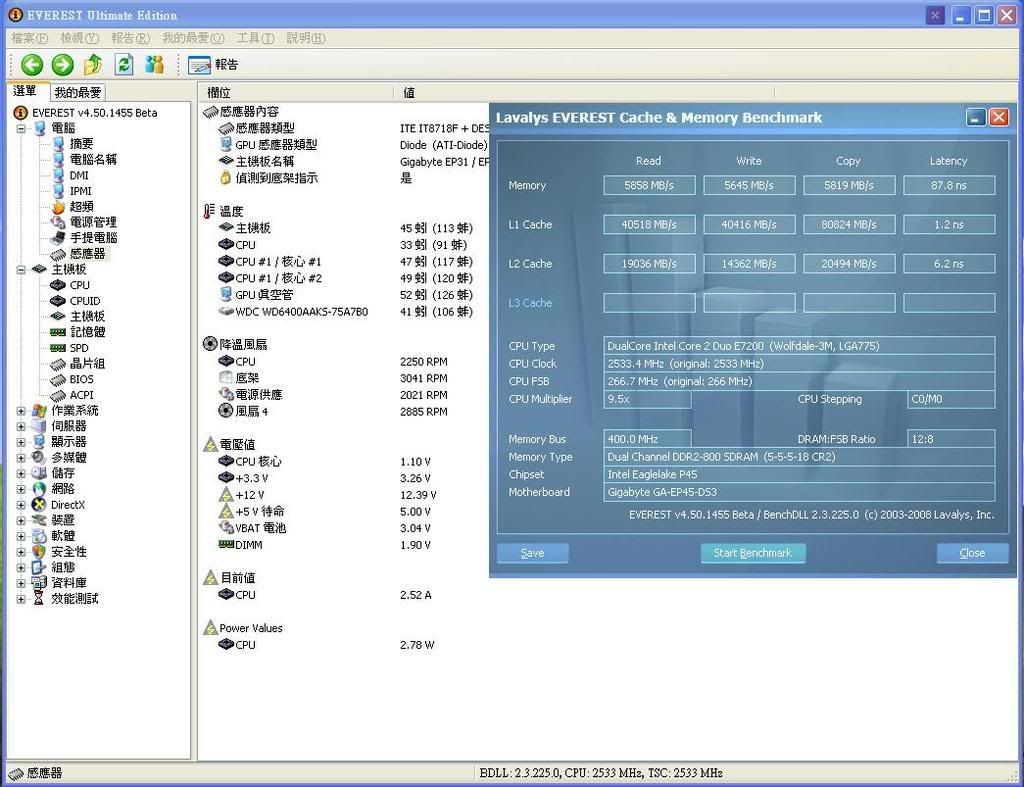
Task: Click the Close button in benchmark window
Action: 972,553
